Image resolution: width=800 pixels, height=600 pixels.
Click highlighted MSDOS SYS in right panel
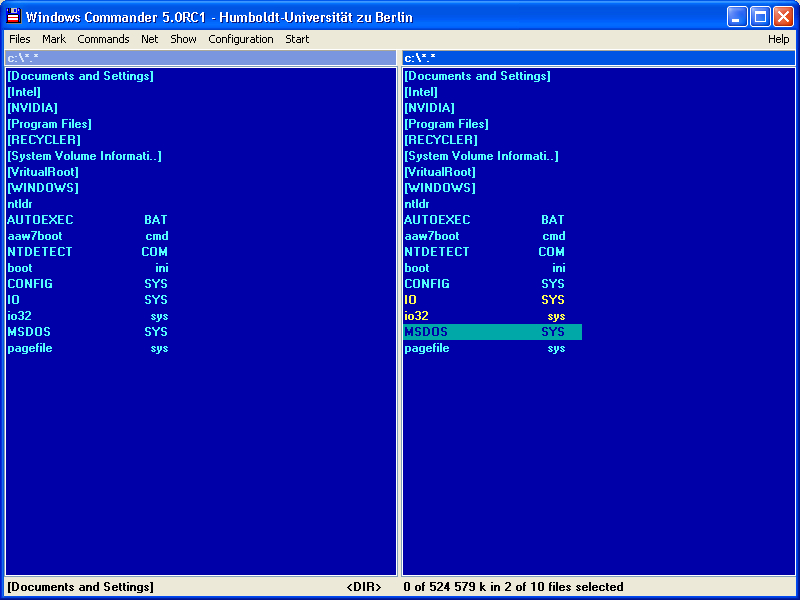tap(492, 332)
